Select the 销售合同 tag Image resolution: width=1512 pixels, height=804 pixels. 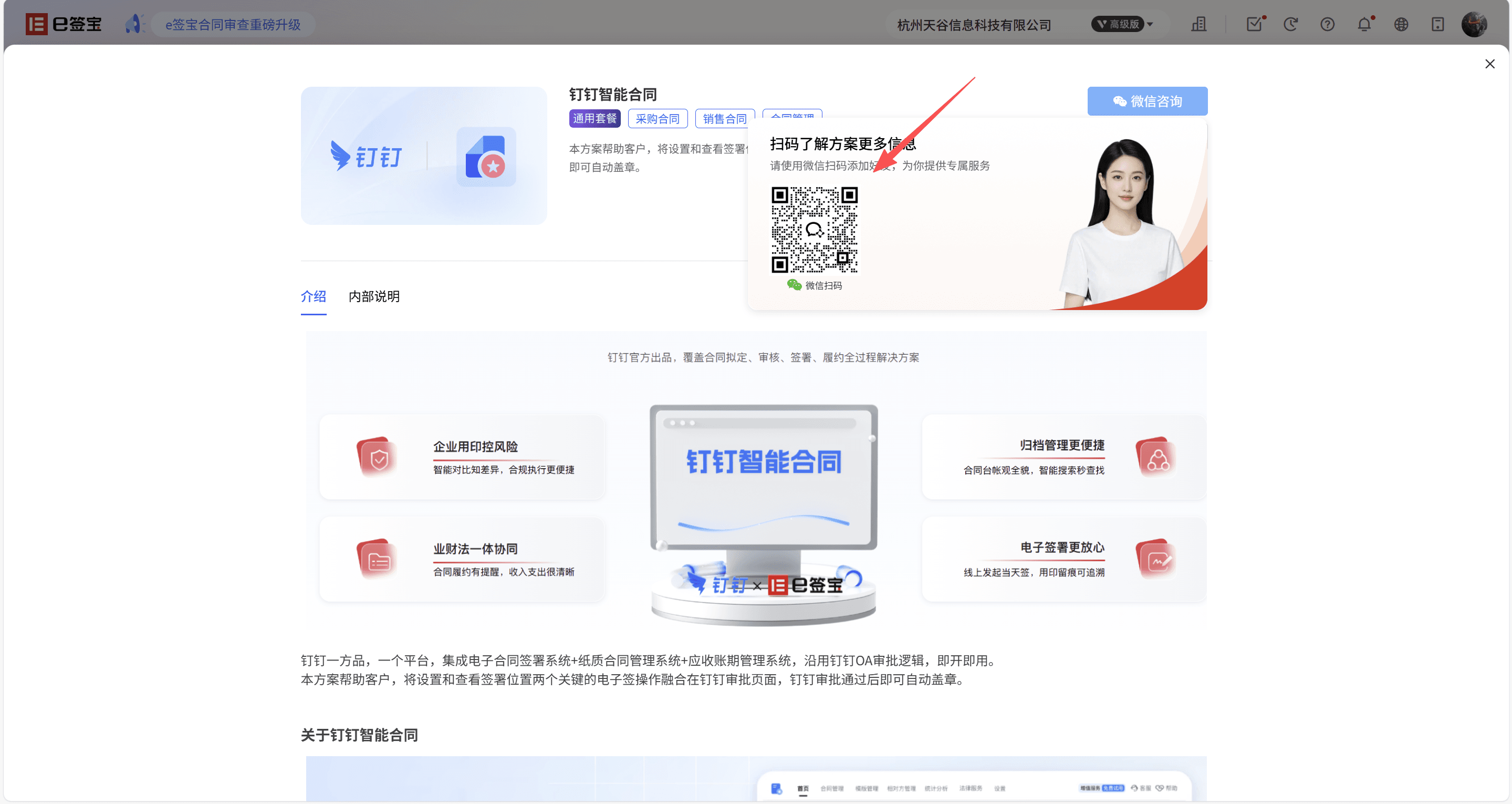click(x=724, y=118)
